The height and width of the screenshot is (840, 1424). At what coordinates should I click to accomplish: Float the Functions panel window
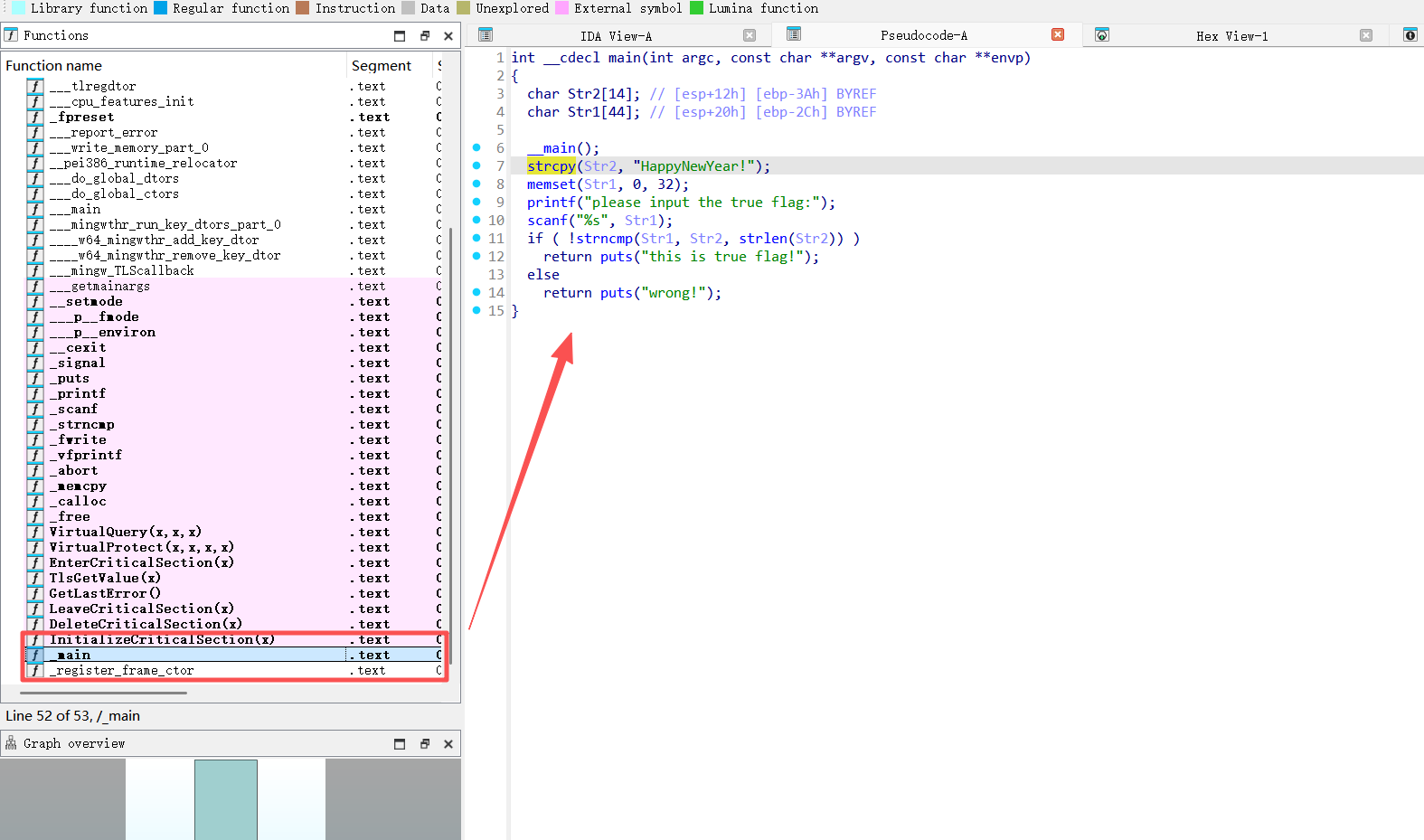(425, 36)
